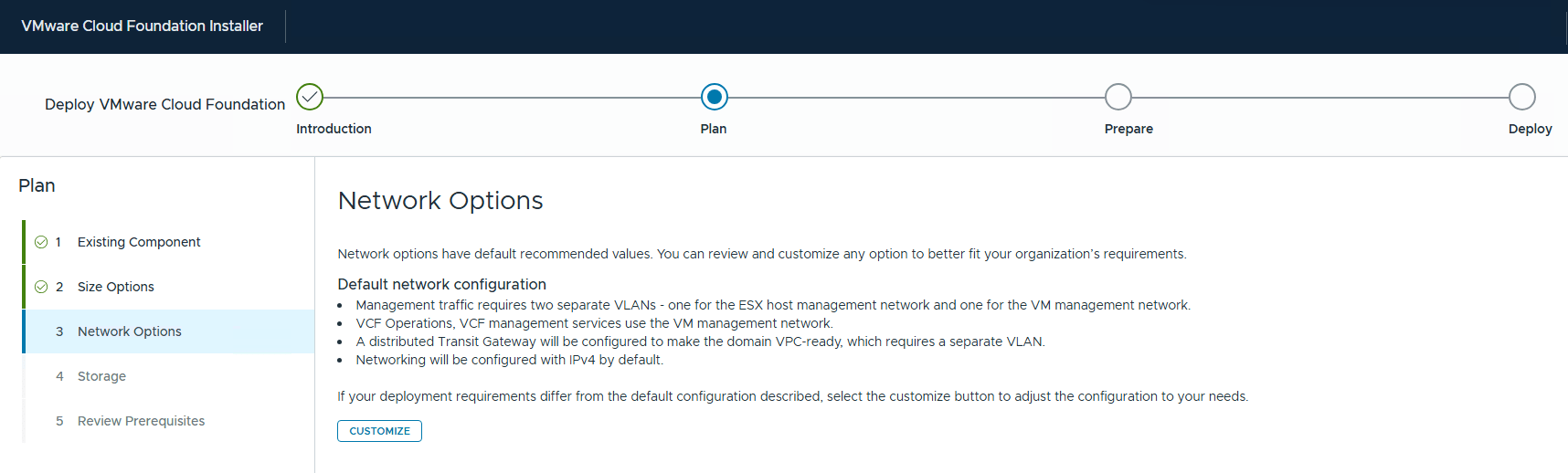Click the VMware Cloud Foundation Installer title
This screenshot has width=1568, height=473.
coord(142,26)
